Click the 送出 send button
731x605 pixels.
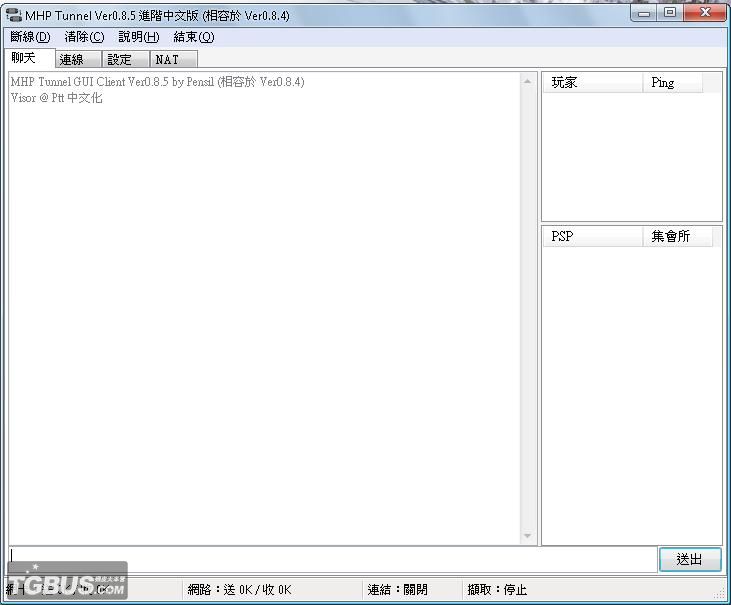pyautogui.click(x=690, y=559)
